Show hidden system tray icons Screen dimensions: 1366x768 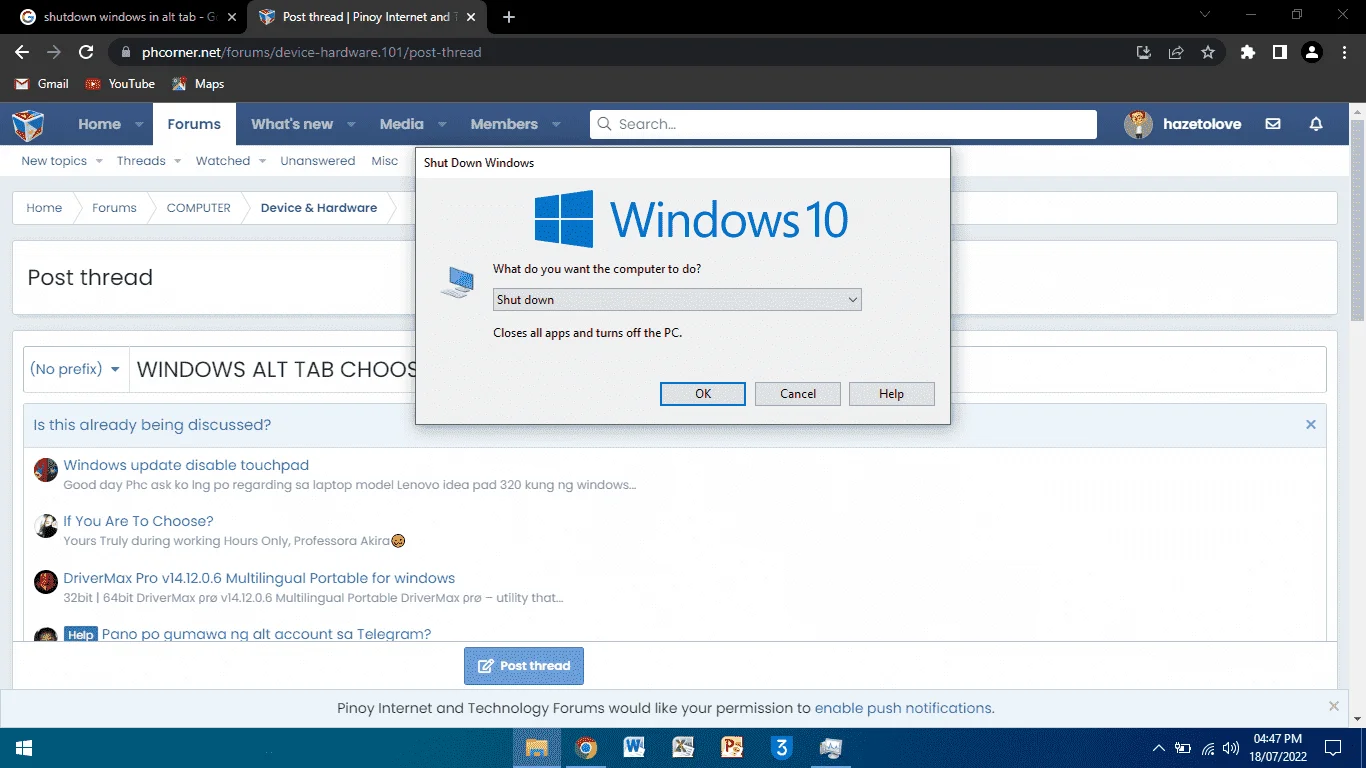pyautogui.click(x=1159, y=748)
